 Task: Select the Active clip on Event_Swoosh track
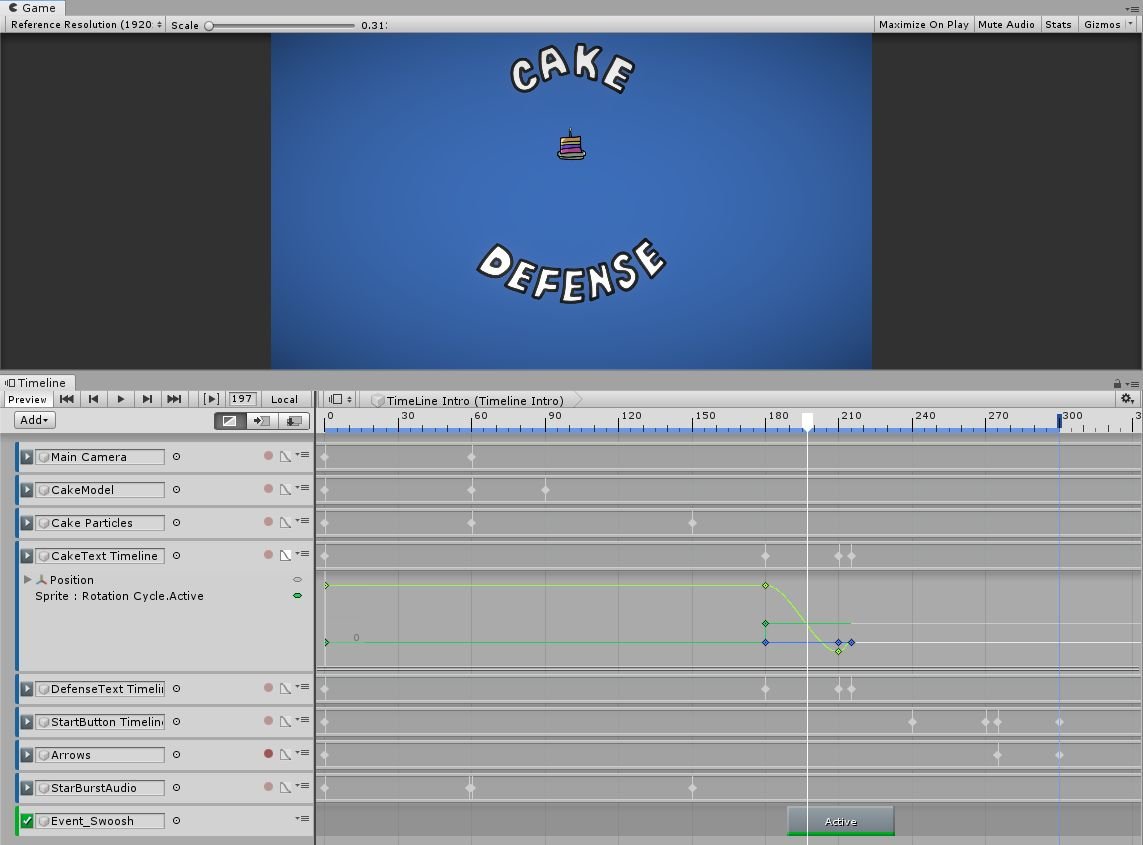(x=840, y=821)
